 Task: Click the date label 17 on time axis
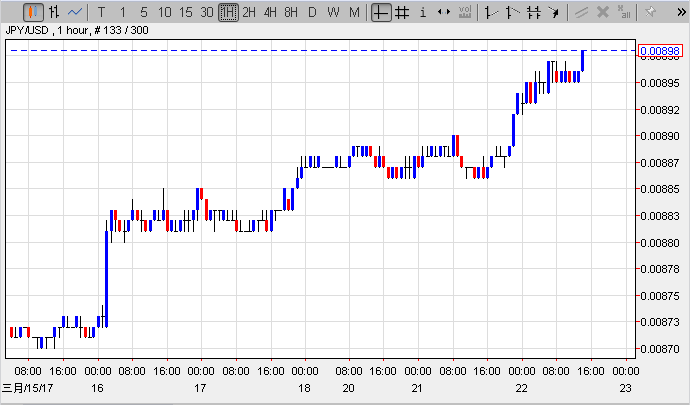[x=200, y=388]
